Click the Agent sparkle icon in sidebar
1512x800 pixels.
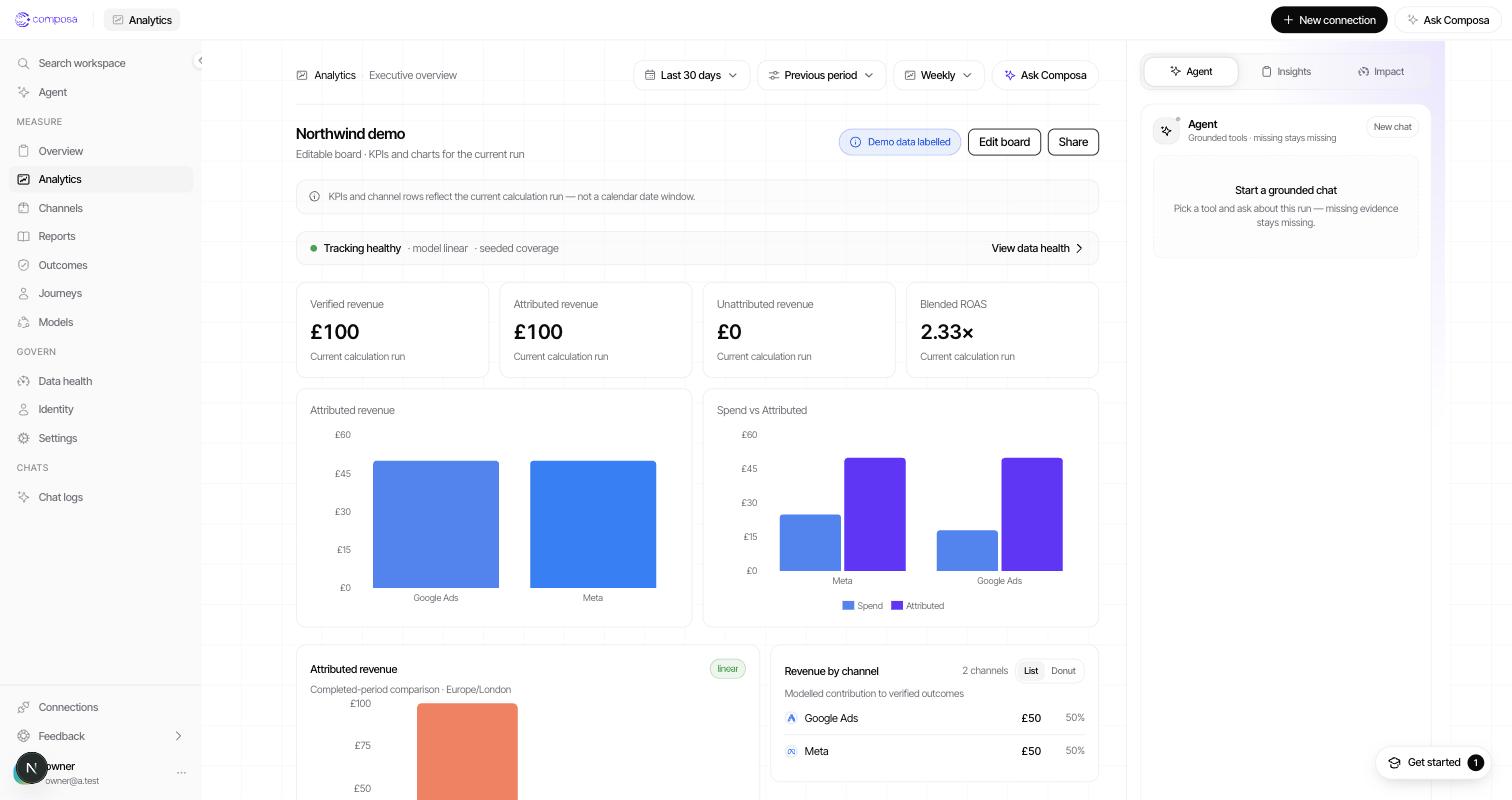(x=23, y=92)
